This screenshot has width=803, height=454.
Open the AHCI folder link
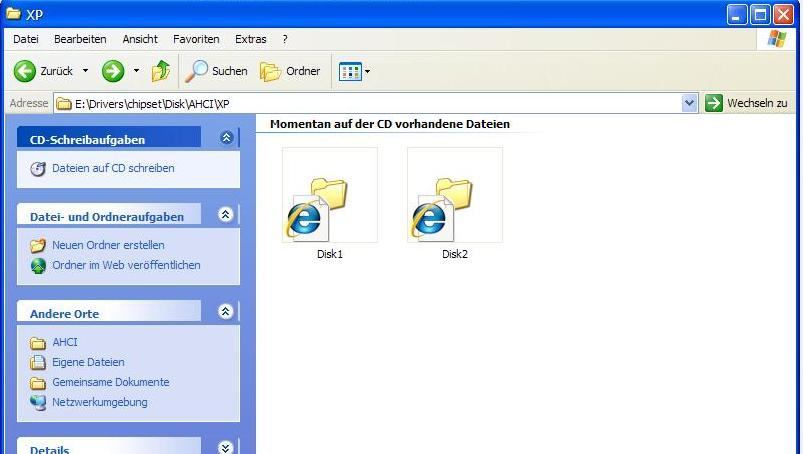click(65, 342)
